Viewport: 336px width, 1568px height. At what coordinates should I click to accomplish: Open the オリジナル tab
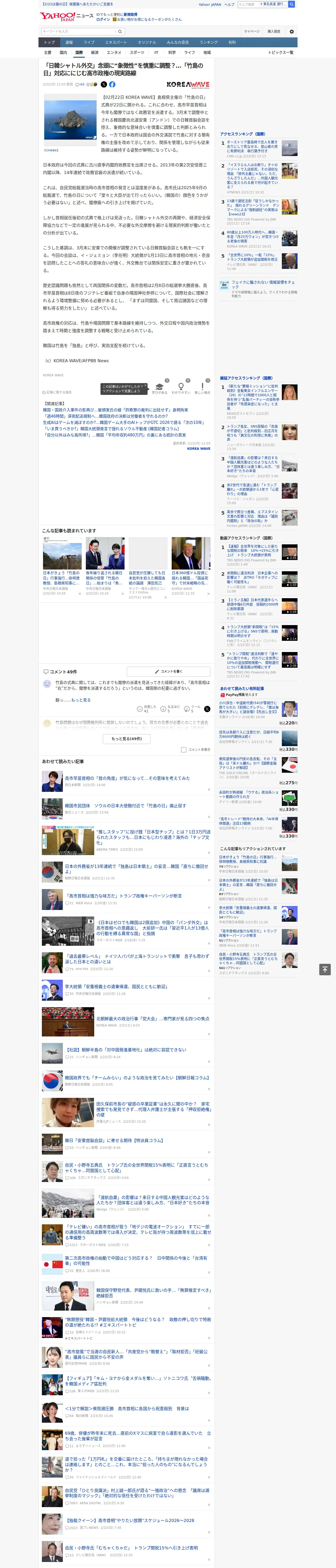[147, 42]
